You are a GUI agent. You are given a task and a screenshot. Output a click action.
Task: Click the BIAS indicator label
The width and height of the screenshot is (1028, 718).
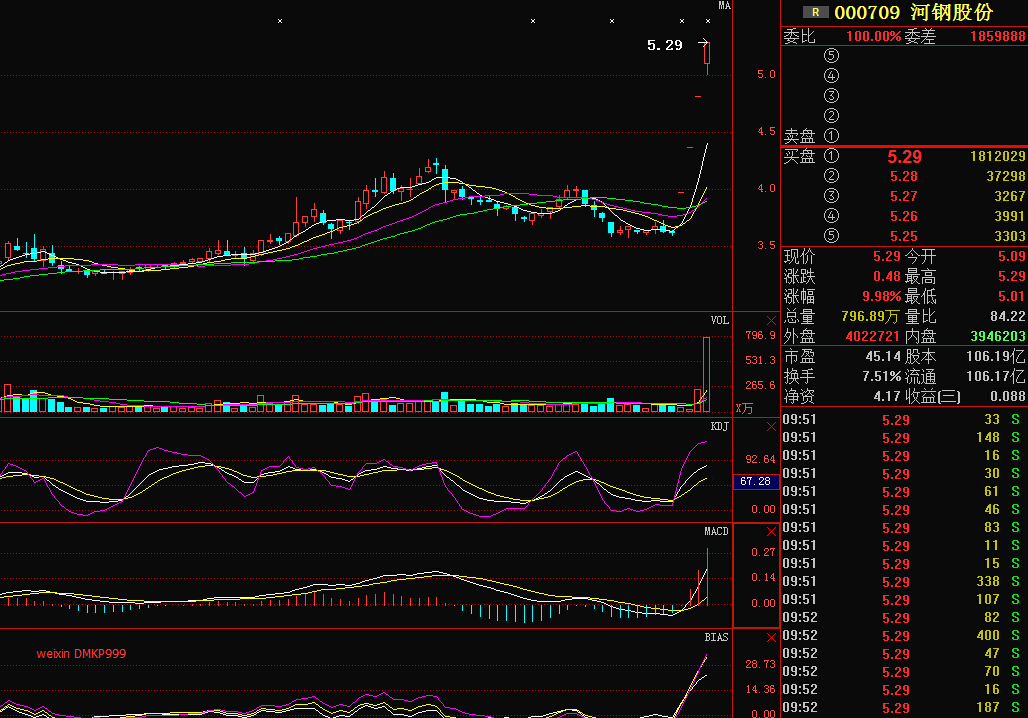click(x=716, y=637)
